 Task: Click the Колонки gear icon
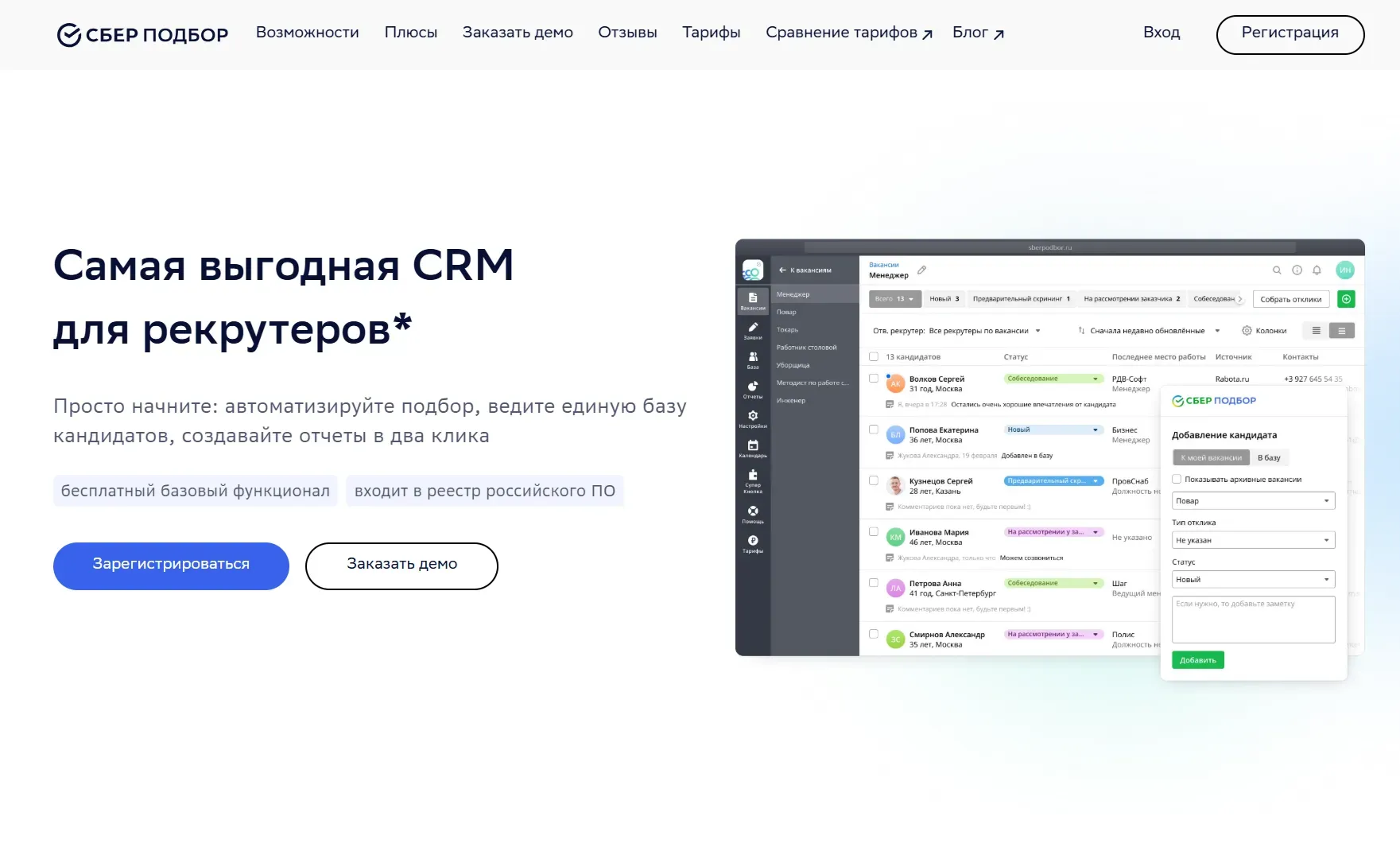tap(1247, 331)
